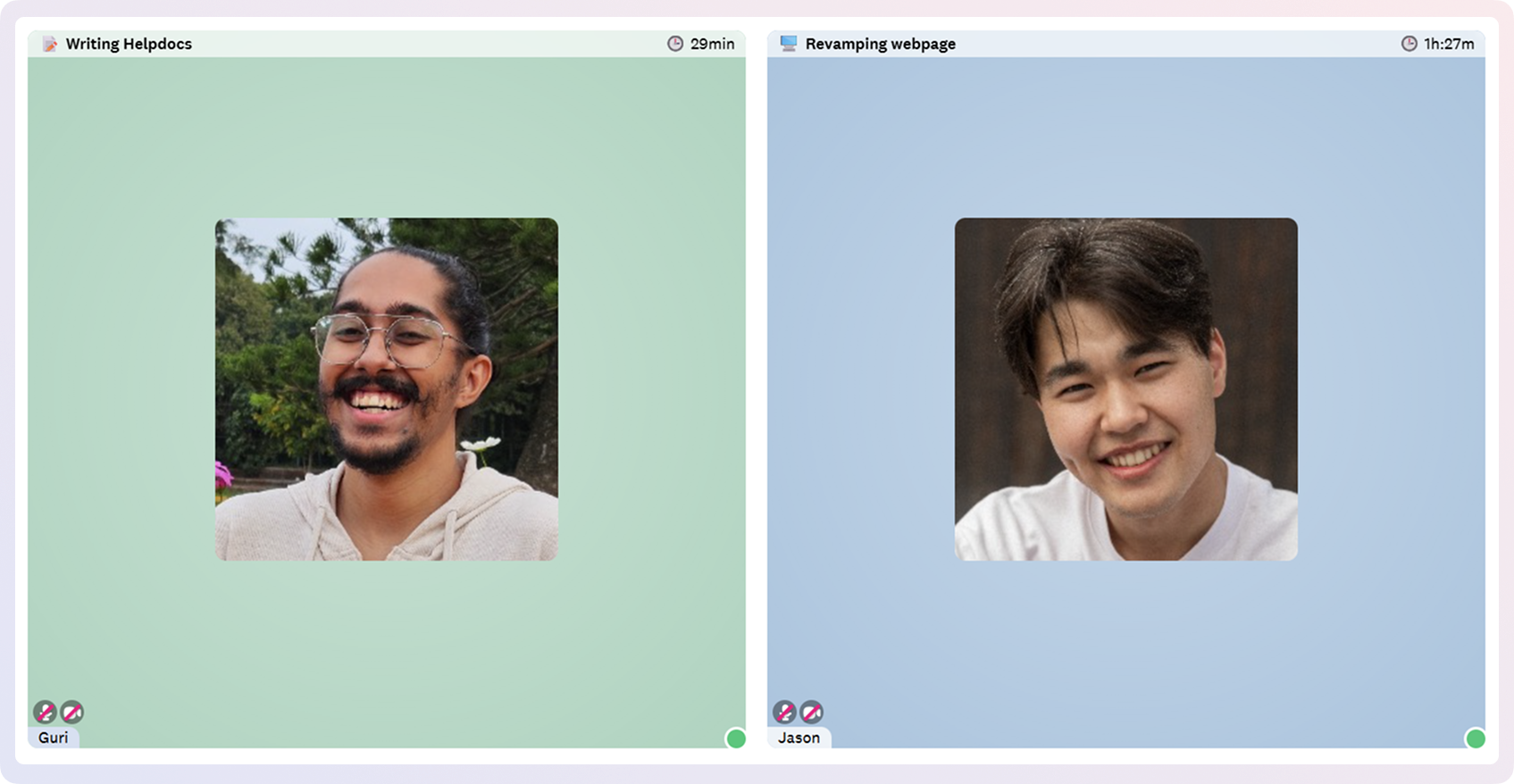Open Jason's profile photo
This screenshot has height=784, width=1514.
pyautogui.click(x=1126, y=389)
